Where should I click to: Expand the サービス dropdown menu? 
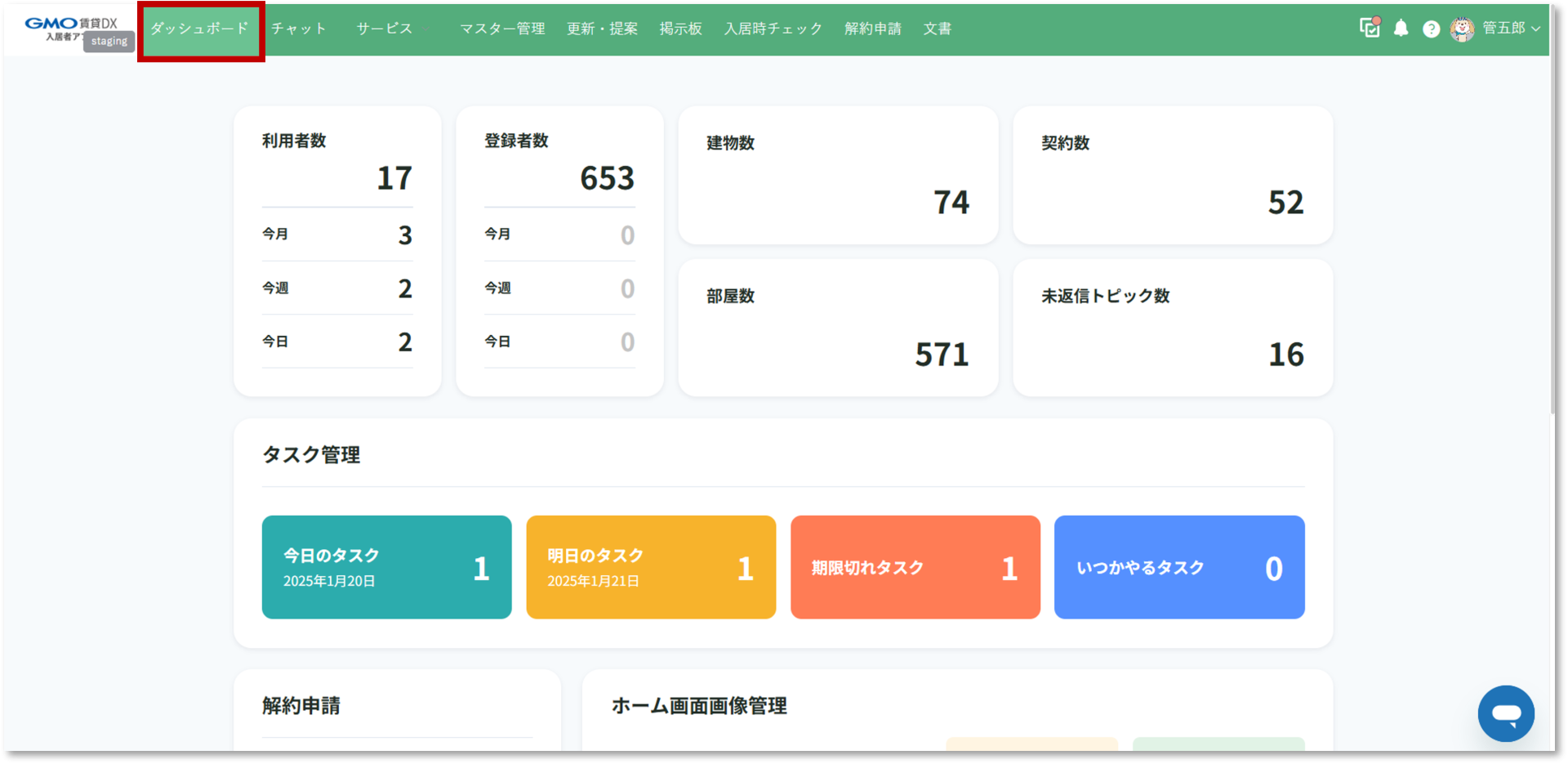[x=385, y=29]
